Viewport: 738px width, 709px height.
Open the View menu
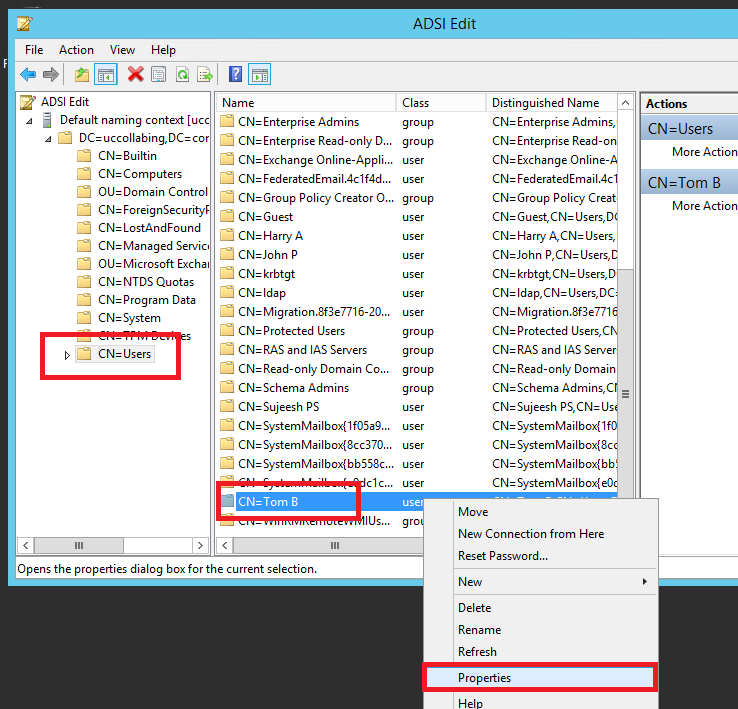122,50
